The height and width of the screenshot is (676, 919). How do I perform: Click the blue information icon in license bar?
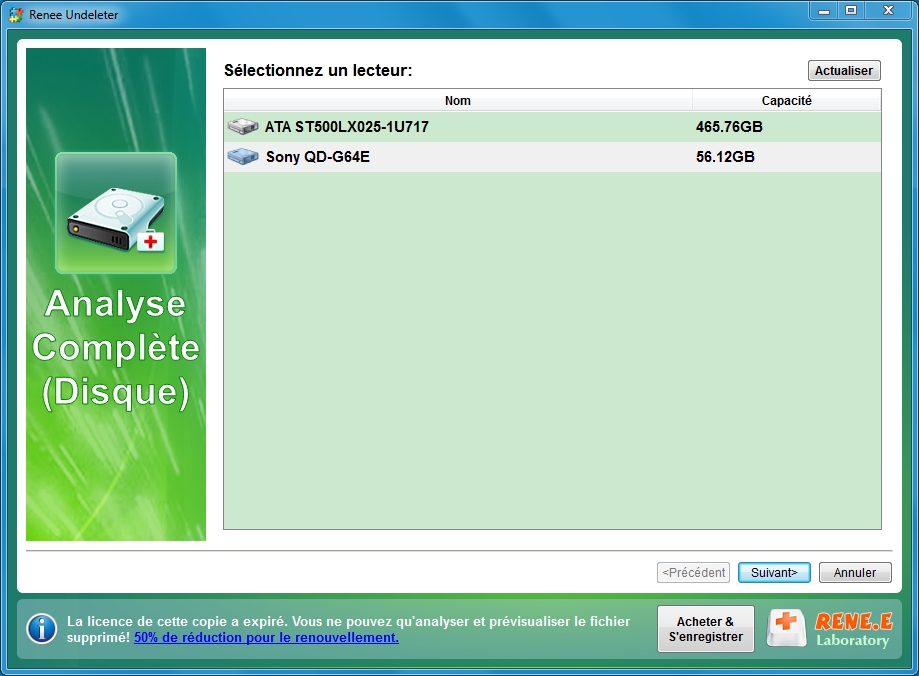[x=42, y=629]
